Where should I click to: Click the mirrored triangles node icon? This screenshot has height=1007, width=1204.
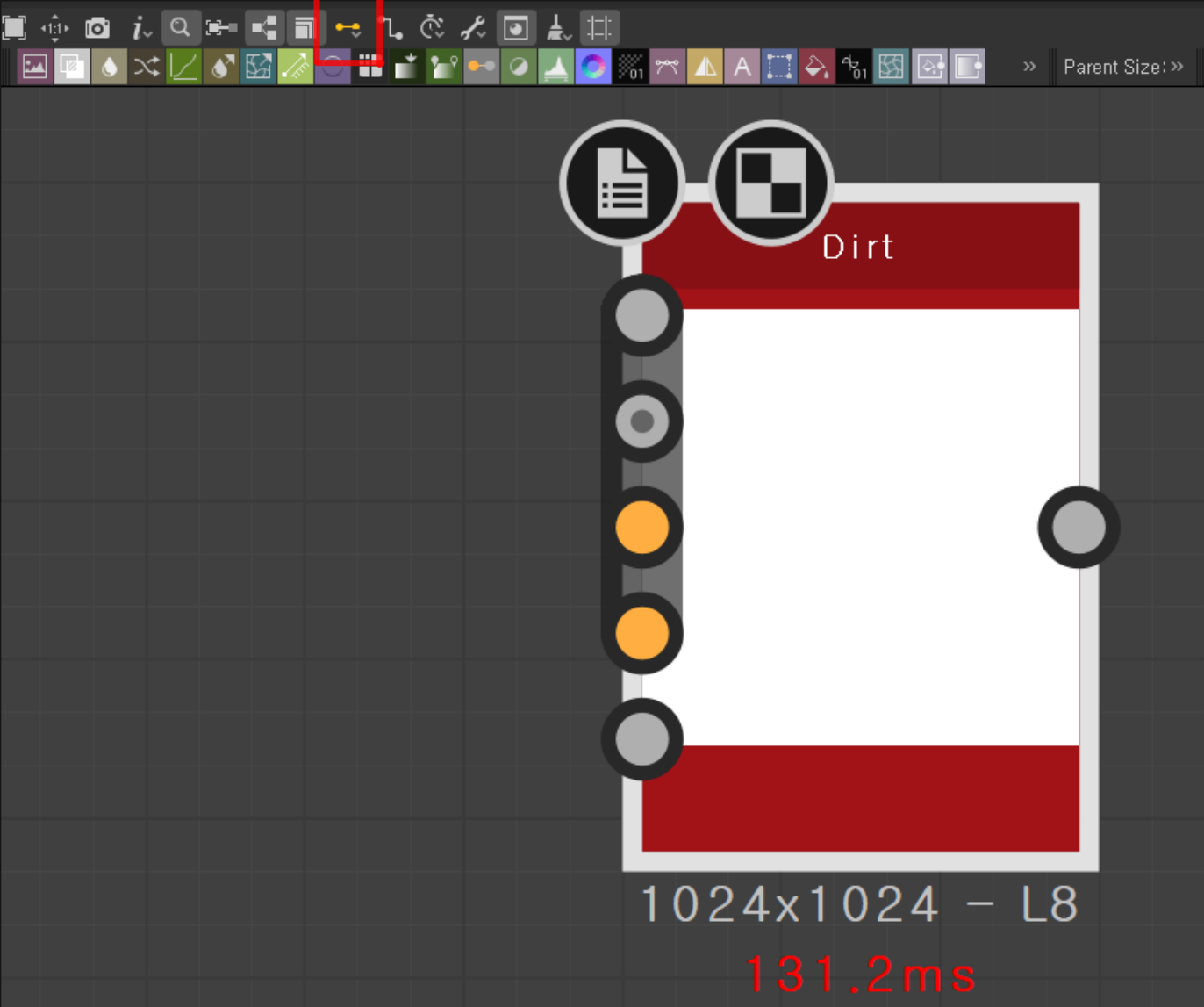click(x=705, y=67)
